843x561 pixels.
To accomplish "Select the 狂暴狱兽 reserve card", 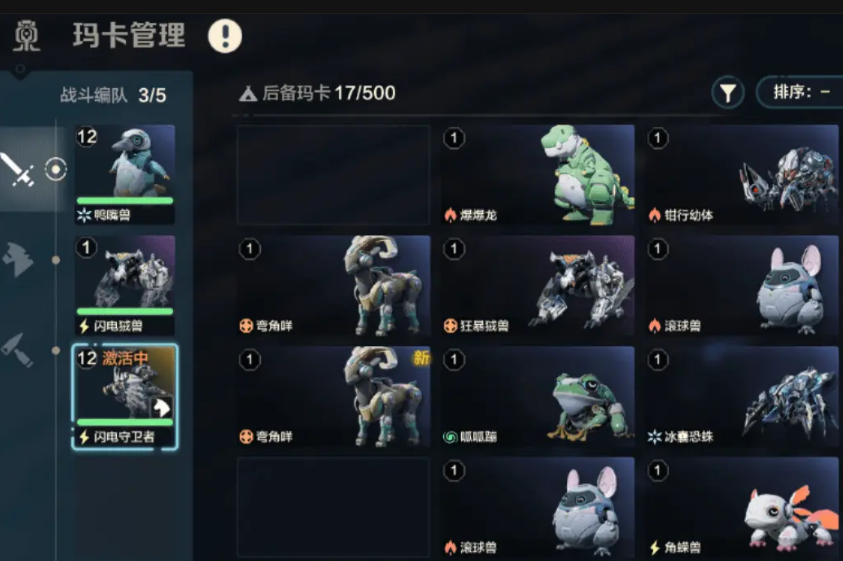I will coord(538,286).
